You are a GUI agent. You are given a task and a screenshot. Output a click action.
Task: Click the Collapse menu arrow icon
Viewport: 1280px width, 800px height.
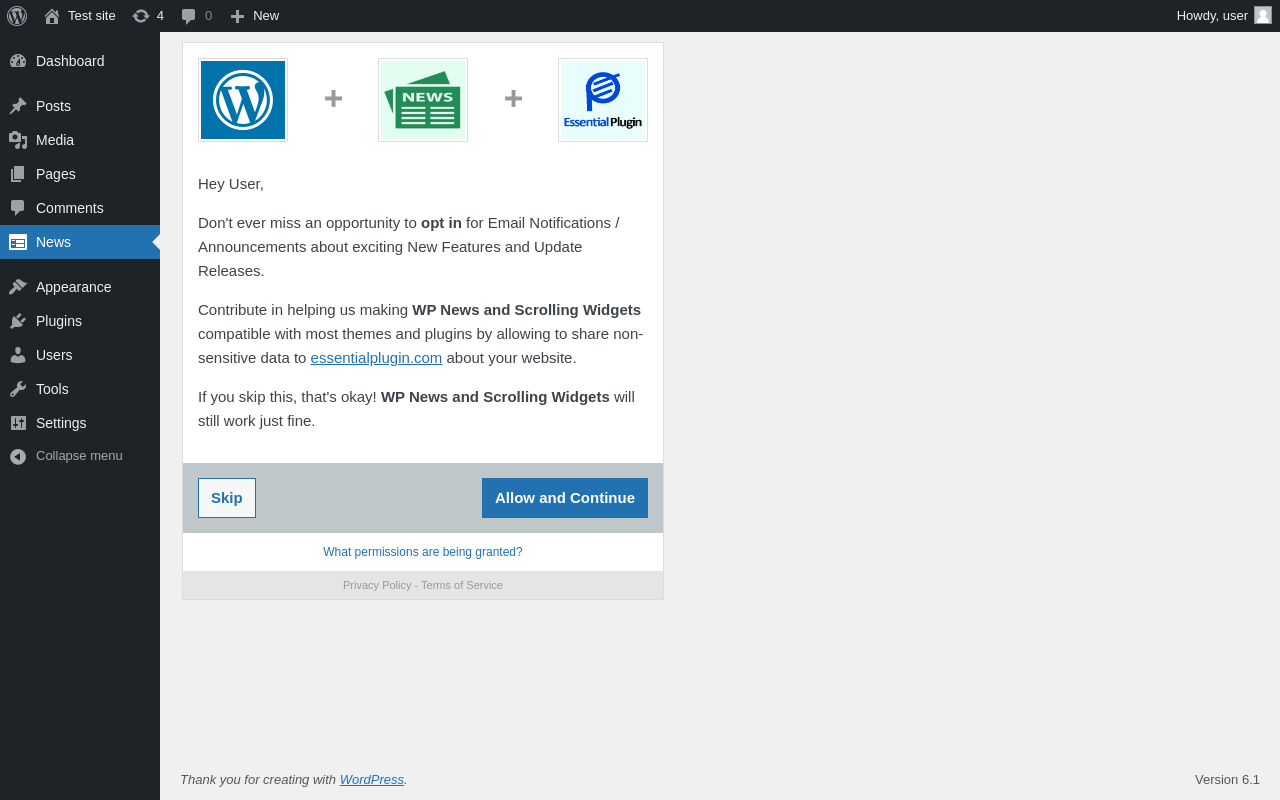pos(18,456)
